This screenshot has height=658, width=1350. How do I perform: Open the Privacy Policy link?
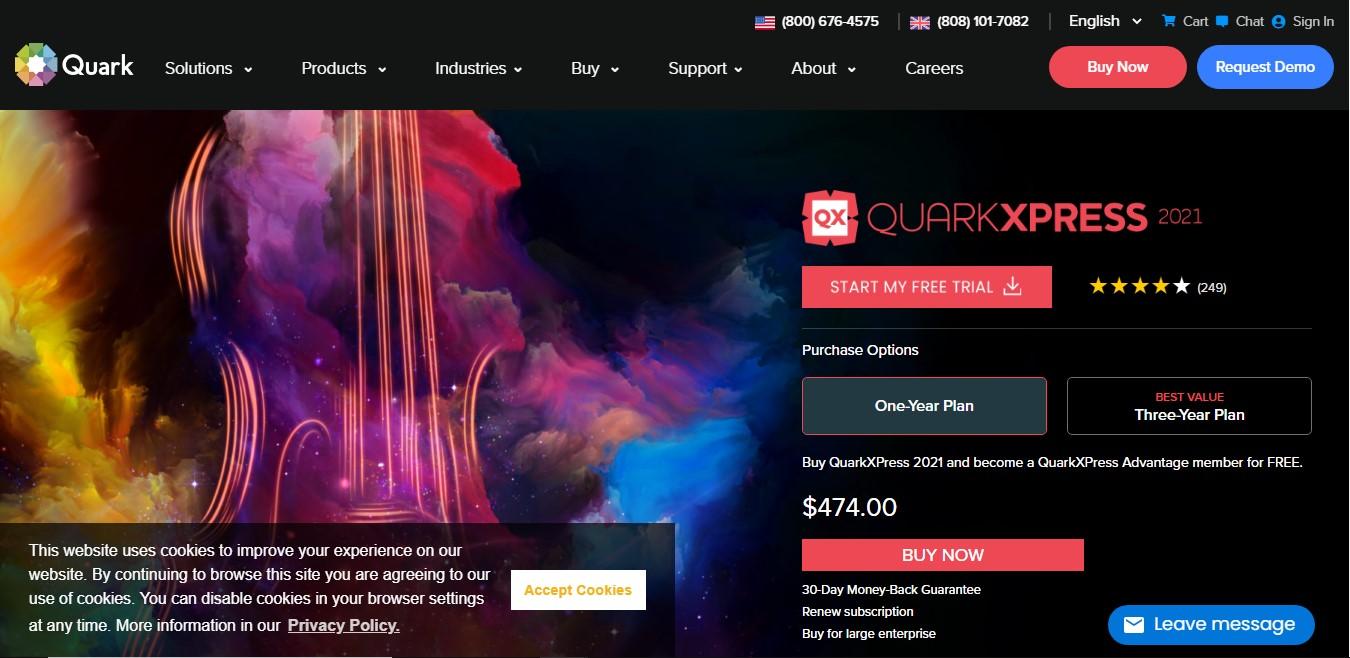pyautogui.click(x=344, y=626)
